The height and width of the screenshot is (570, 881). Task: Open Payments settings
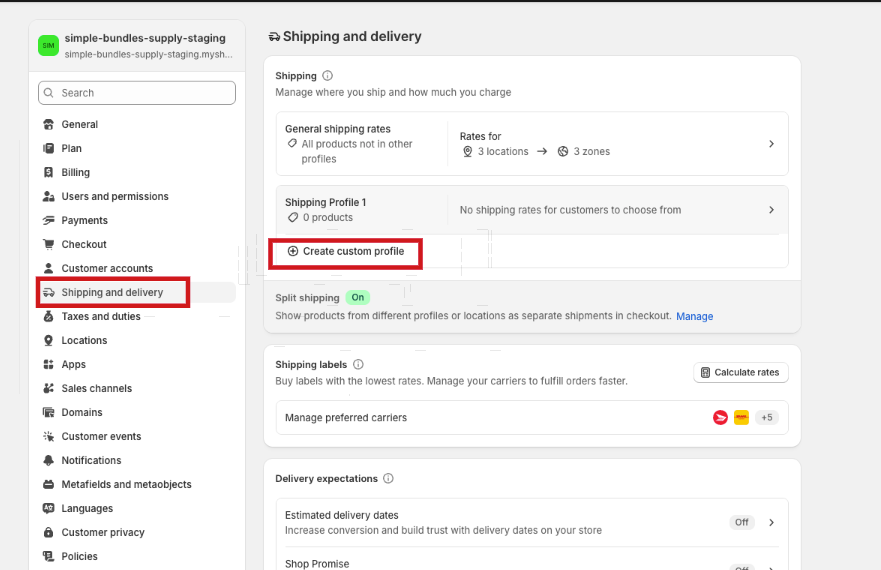click(x=84, y=220)
